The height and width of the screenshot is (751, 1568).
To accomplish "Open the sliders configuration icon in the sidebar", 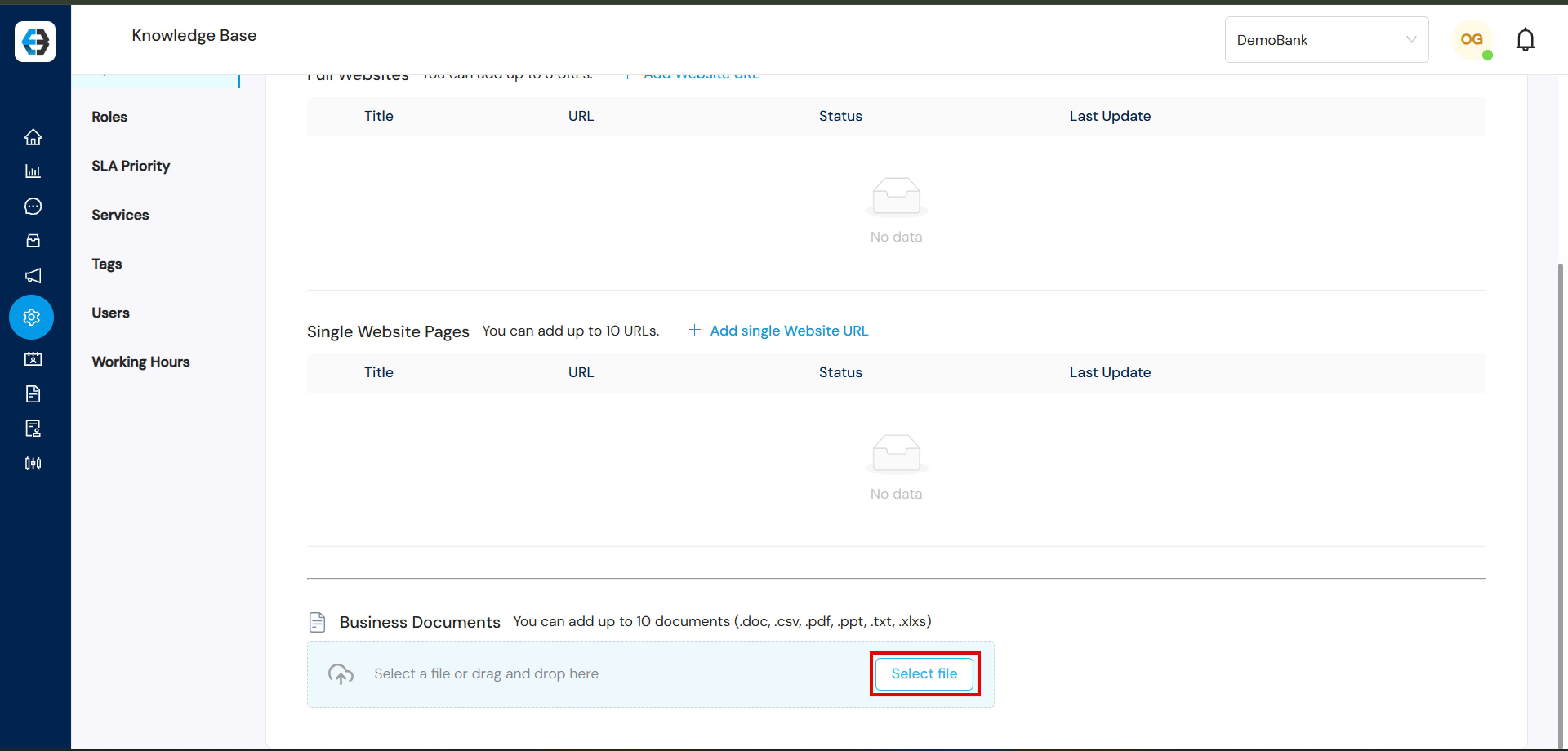I will (x=33, y=464).
